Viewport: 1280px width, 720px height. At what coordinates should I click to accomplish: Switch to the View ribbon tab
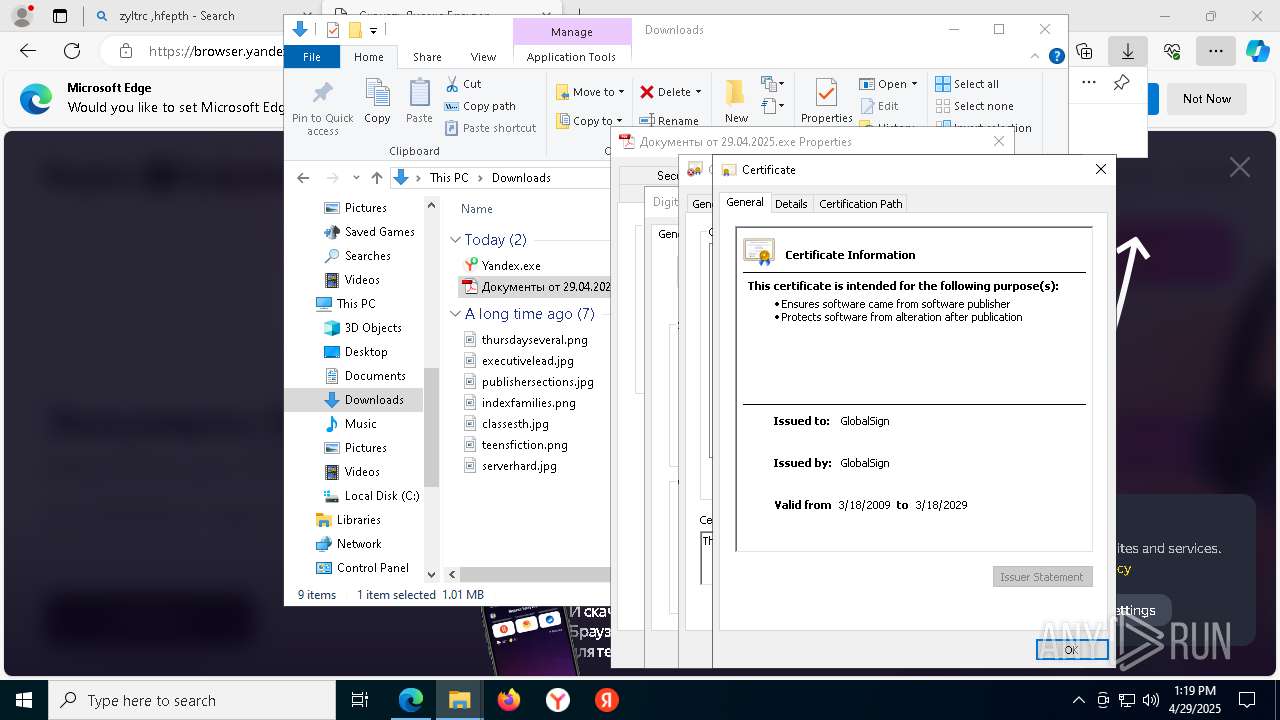[483, 57]
